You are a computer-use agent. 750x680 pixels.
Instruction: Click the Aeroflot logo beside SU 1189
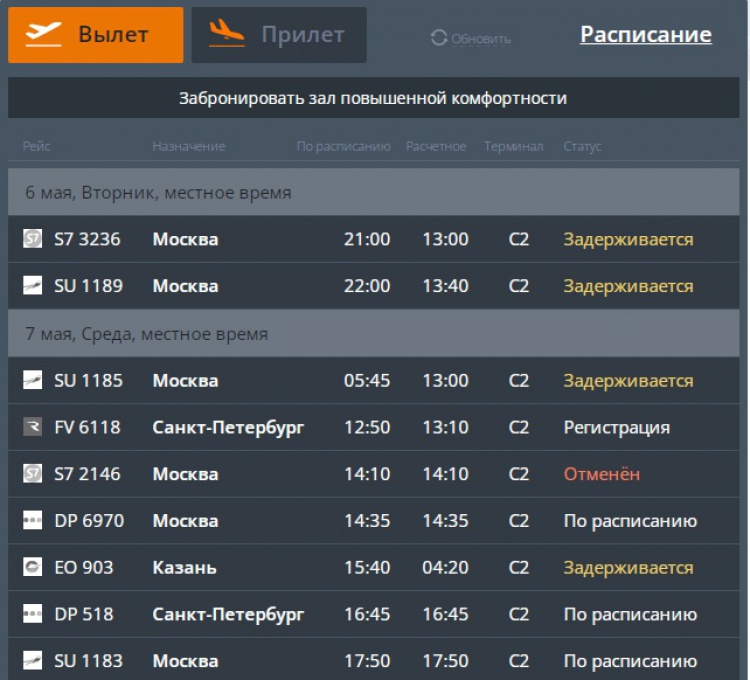pos(33,286)
